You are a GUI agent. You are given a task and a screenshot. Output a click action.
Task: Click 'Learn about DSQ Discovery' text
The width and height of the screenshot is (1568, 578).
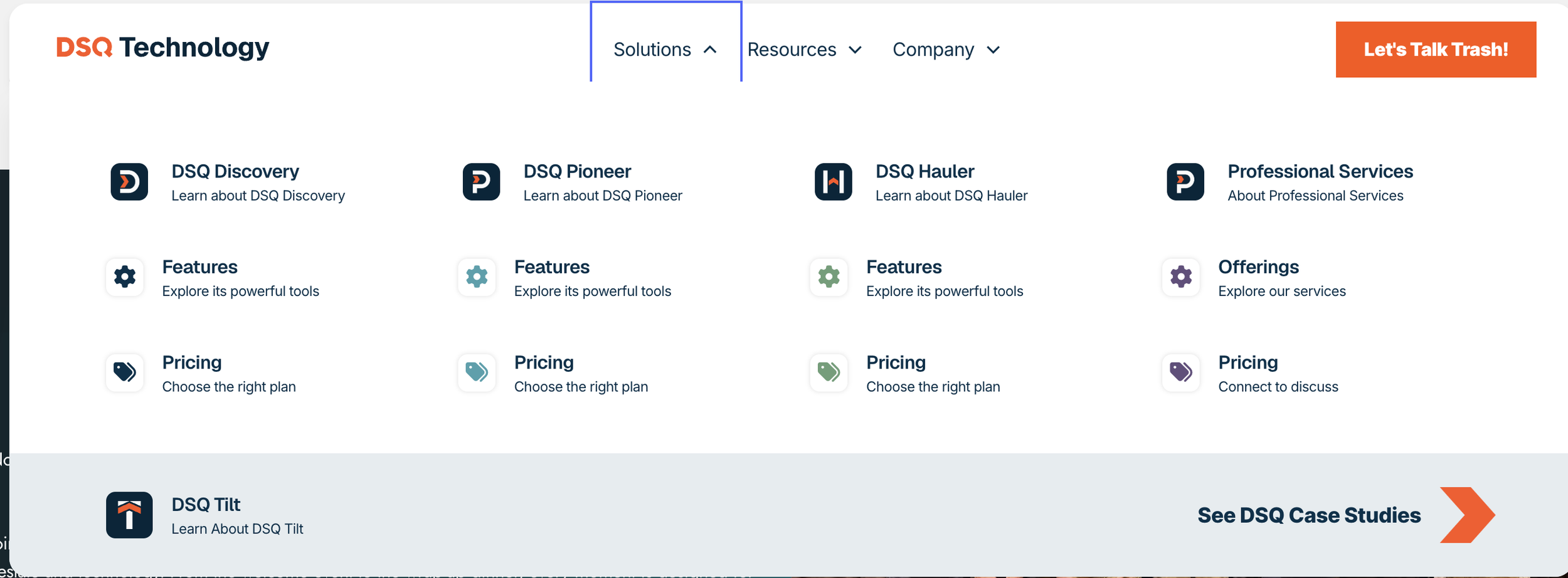pos(258,196)
